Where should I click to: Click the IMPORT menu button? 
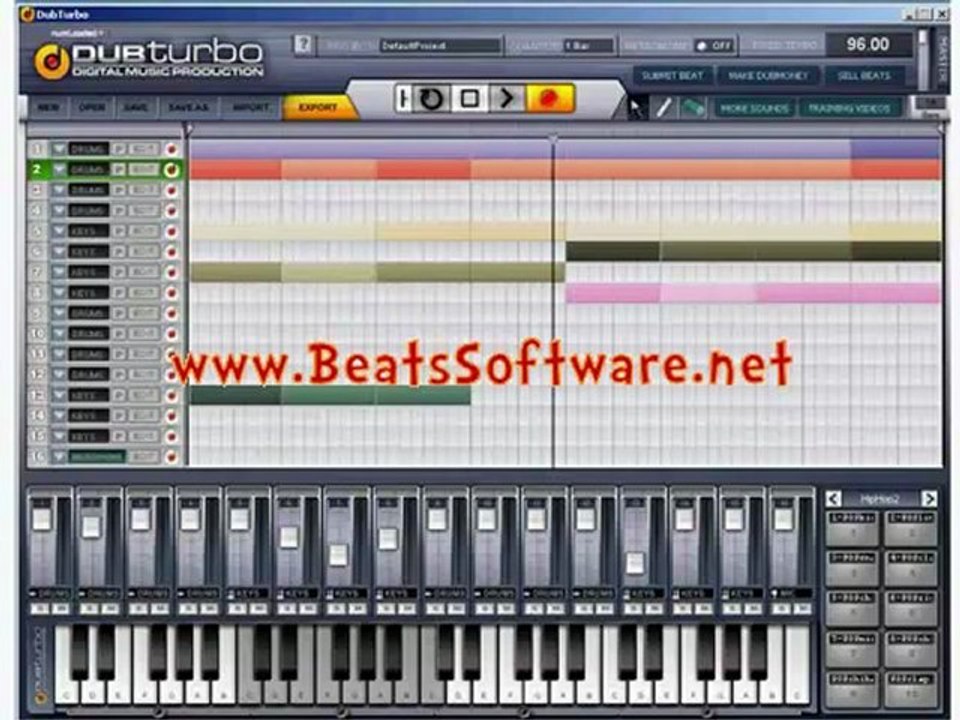coord(250,107)
